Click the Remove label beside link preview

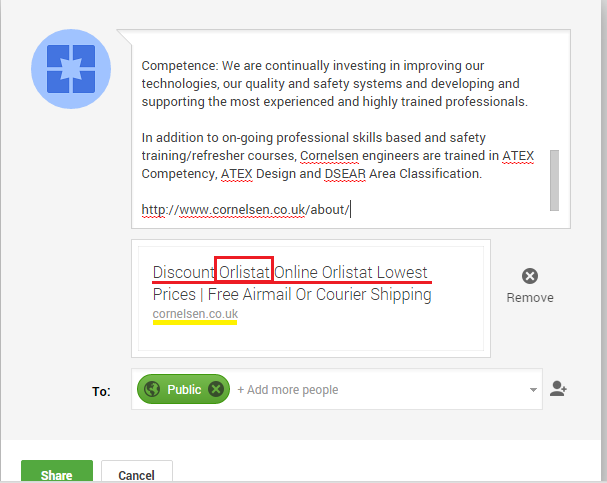pos(530,298)
